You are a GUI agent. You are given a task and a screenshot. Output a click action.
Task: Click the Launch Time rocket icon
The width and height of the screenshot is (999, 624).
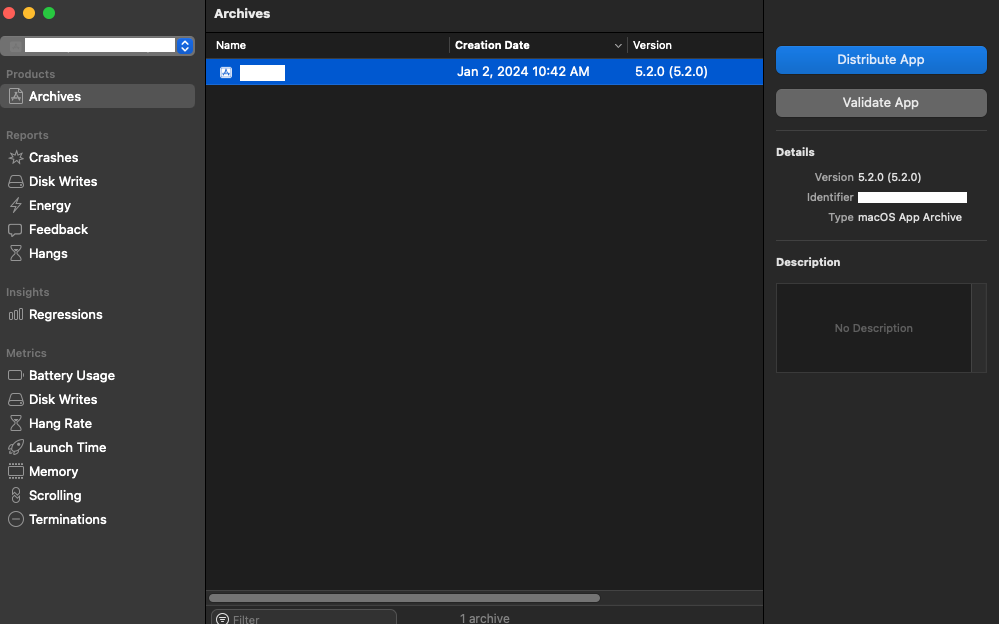click(16, 447)
